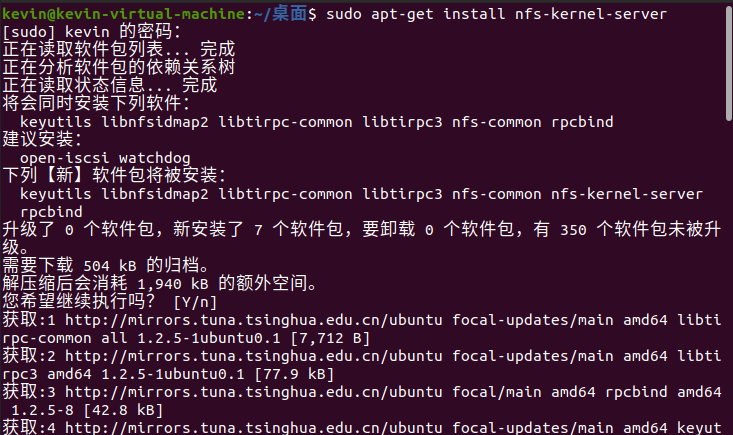Click the 350 unupgraded packages number
The image size is (733, 435).
point(573,230)
